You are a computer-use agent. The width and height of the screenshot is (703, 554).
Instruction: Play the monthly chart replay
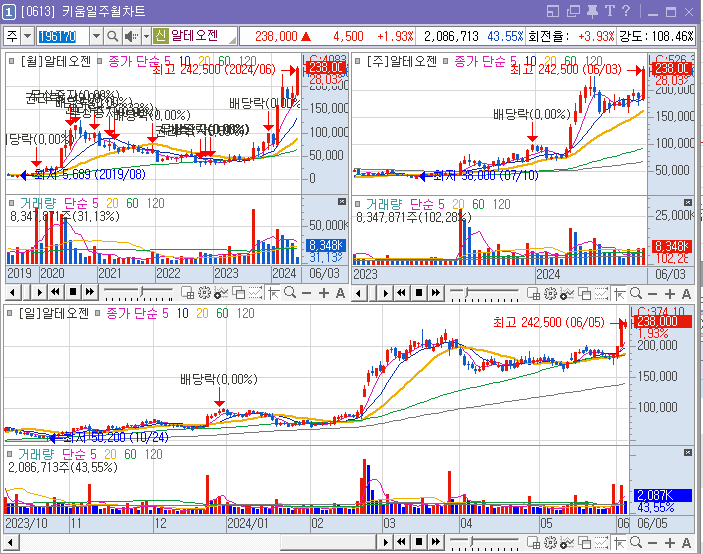click(39, 293)
